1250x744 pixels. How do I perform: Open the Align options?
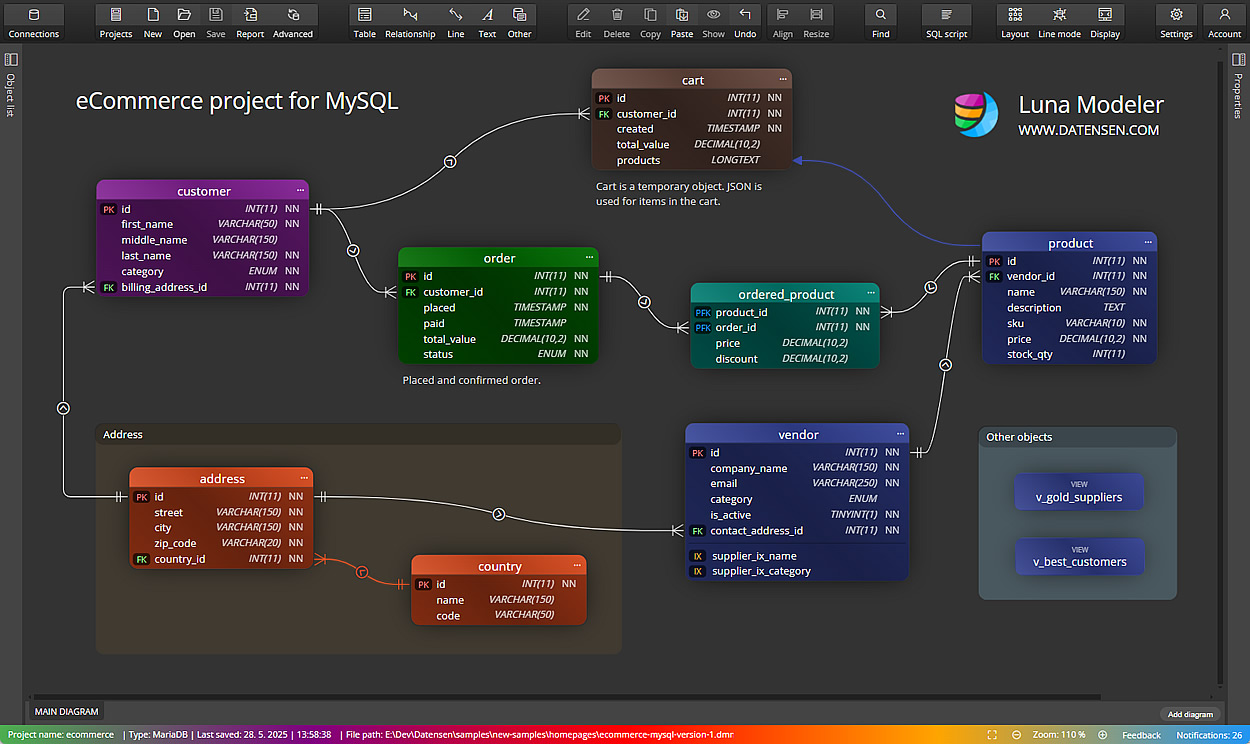(x=783, y=22)
